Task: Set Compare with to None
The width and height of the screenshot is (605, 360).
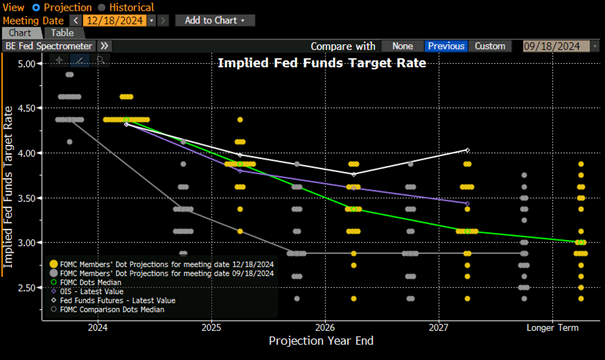Action: 402,46
